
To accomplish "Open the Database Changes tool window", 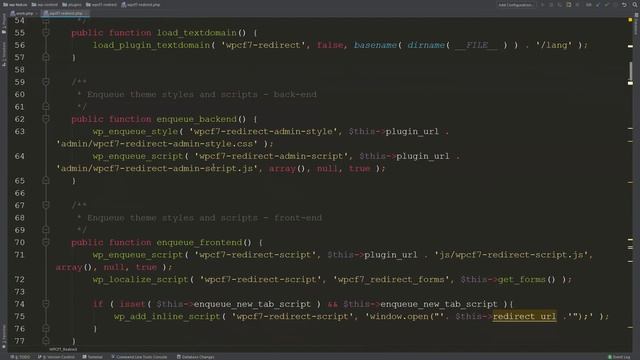I will click(x=196, y=357).
